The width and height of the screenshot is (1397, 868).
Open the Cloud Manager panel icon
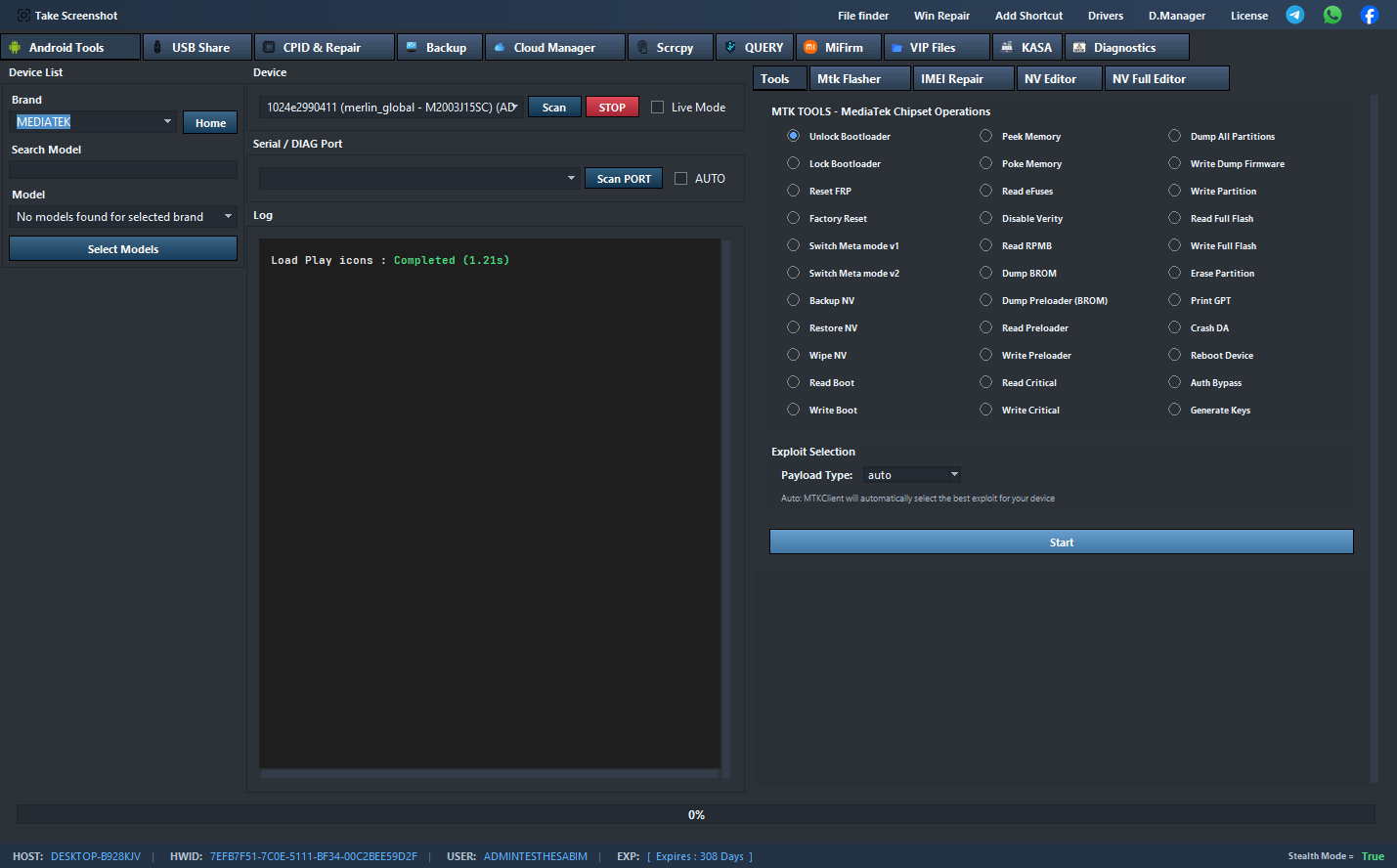click(x=502, y=46)
